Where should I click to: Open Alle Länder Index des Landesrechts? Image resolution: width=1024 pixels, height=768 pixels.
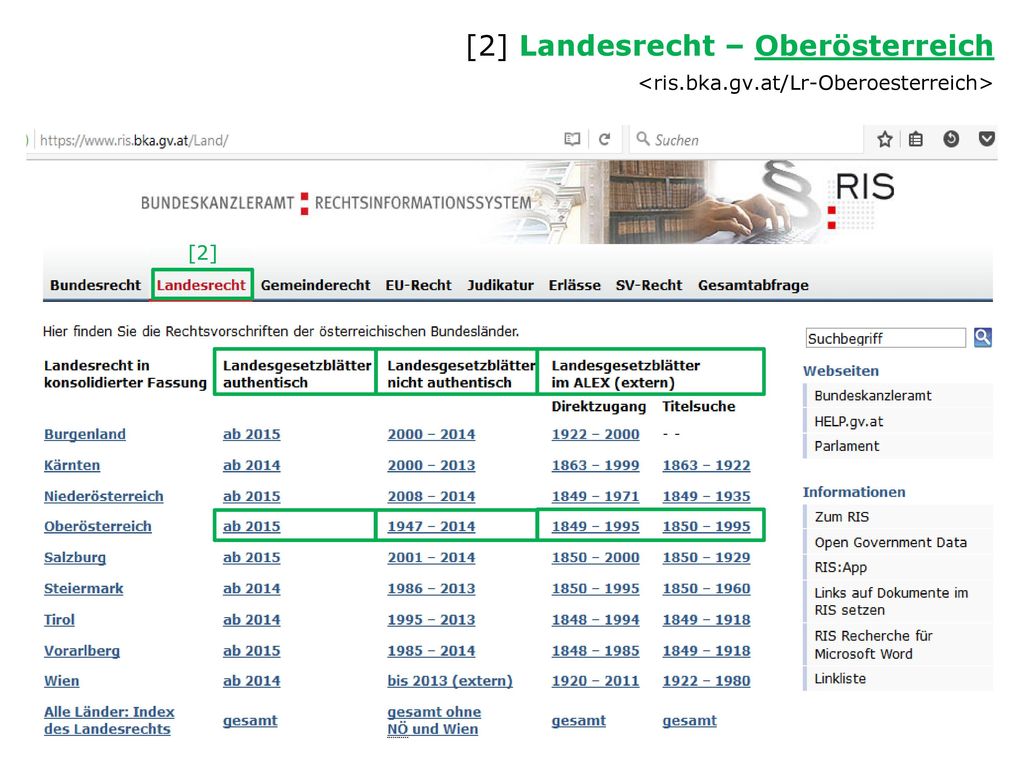click(109, 720)
